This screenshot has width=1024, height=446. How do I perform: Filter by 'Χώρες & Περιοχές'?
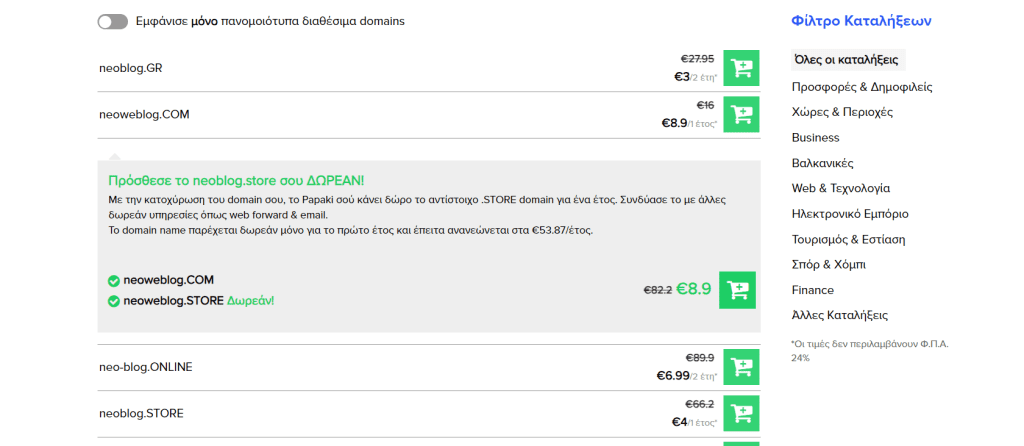(x=842, y=112)
